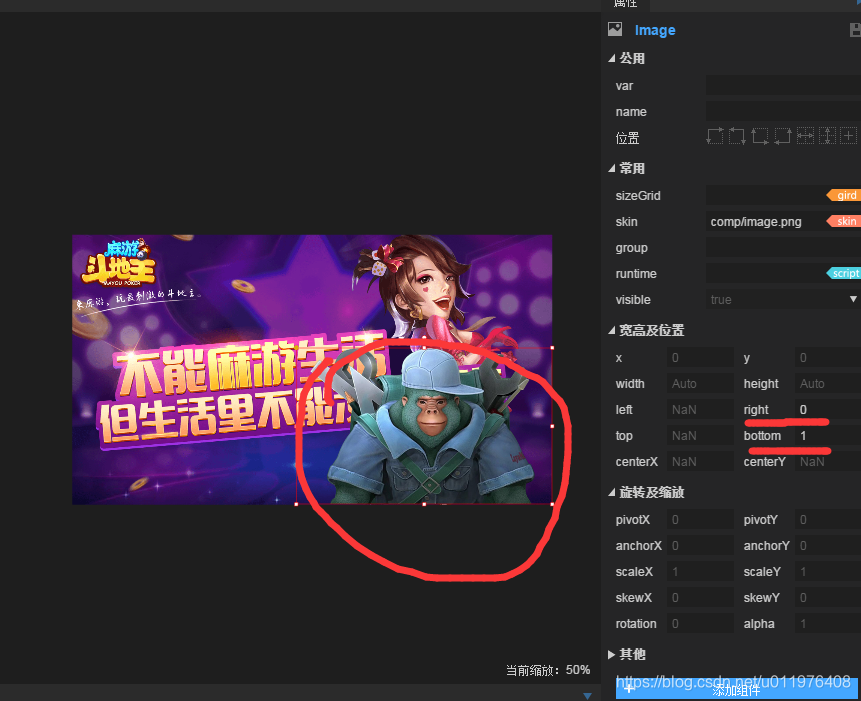This screenshot has height=701, width=861.
Task: Click the bottom-right anchor alignment icon
Action: [x=782, y=135]
